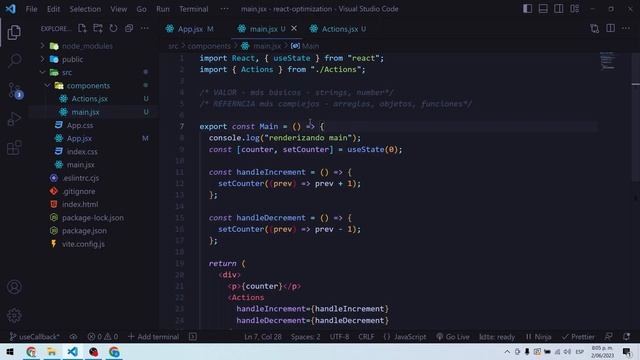Open package.json file
Image resolution: width=640 pixels, height=360 pixels.
84,231
